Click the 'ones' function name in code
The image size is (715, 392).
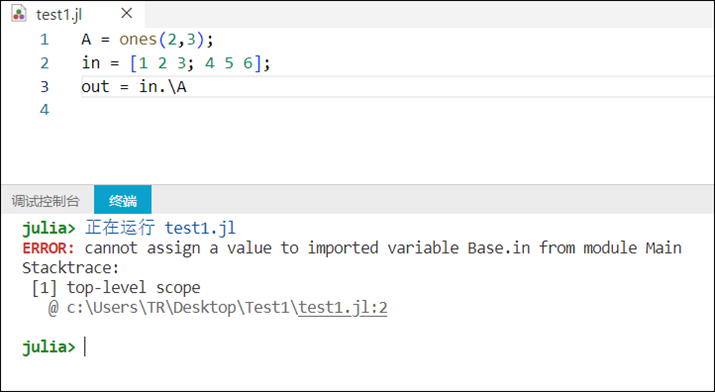tap(138, 40)
